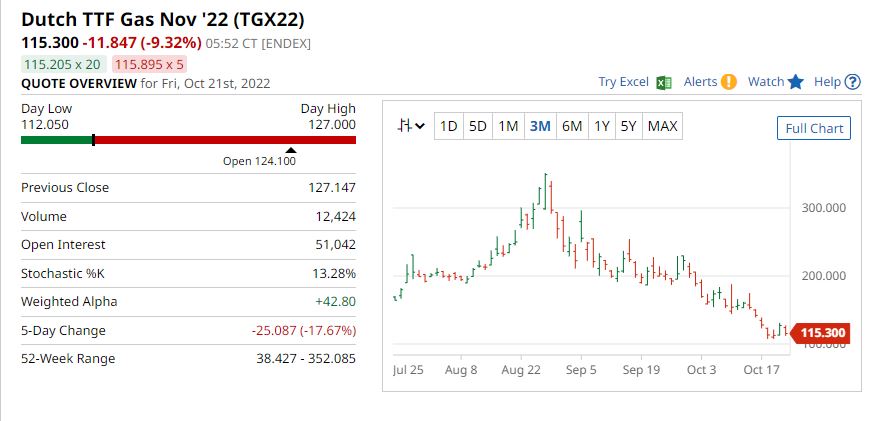Click the orange Alerts exclamation icon
This screenshot has width=881, height=421.
tap(729, 82)
